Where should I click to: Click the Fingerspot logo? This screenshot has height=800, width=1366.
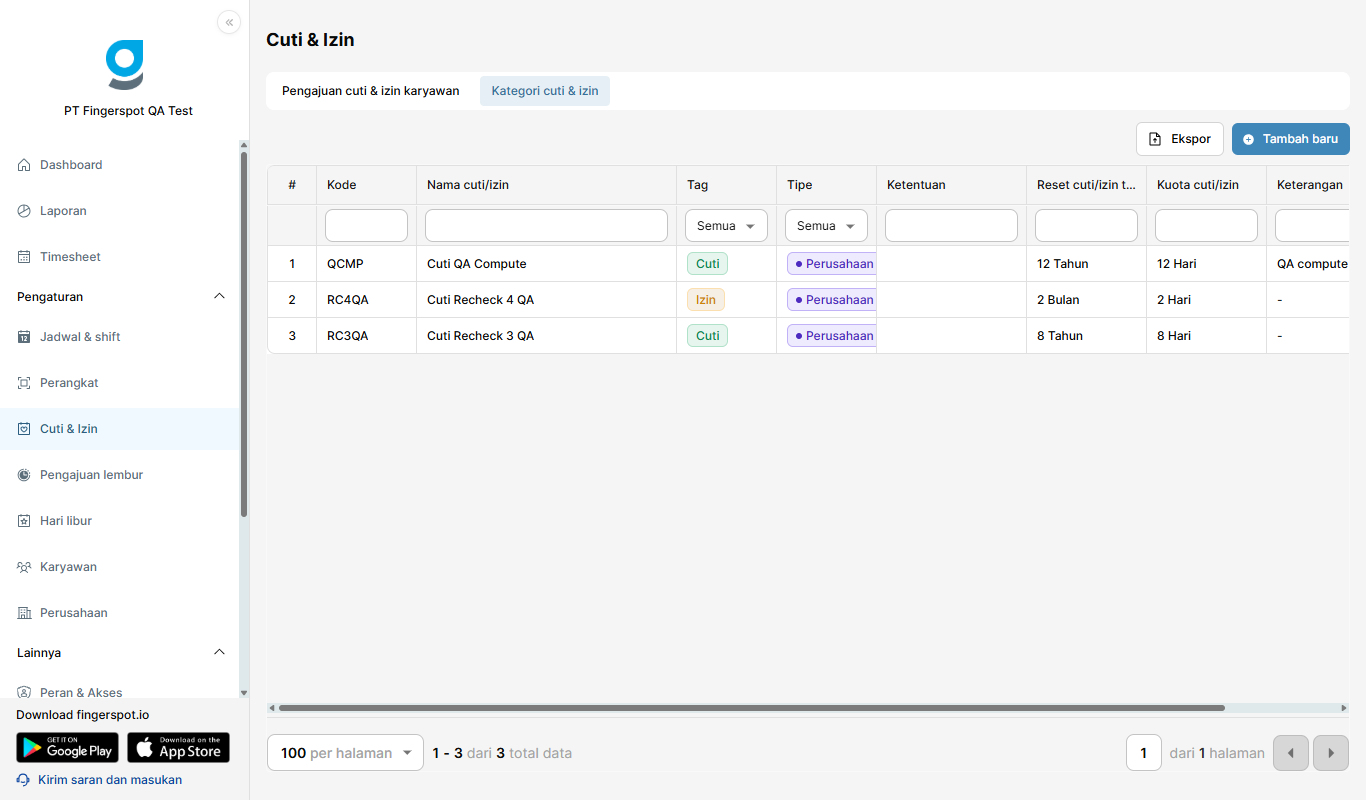(125, 65)
